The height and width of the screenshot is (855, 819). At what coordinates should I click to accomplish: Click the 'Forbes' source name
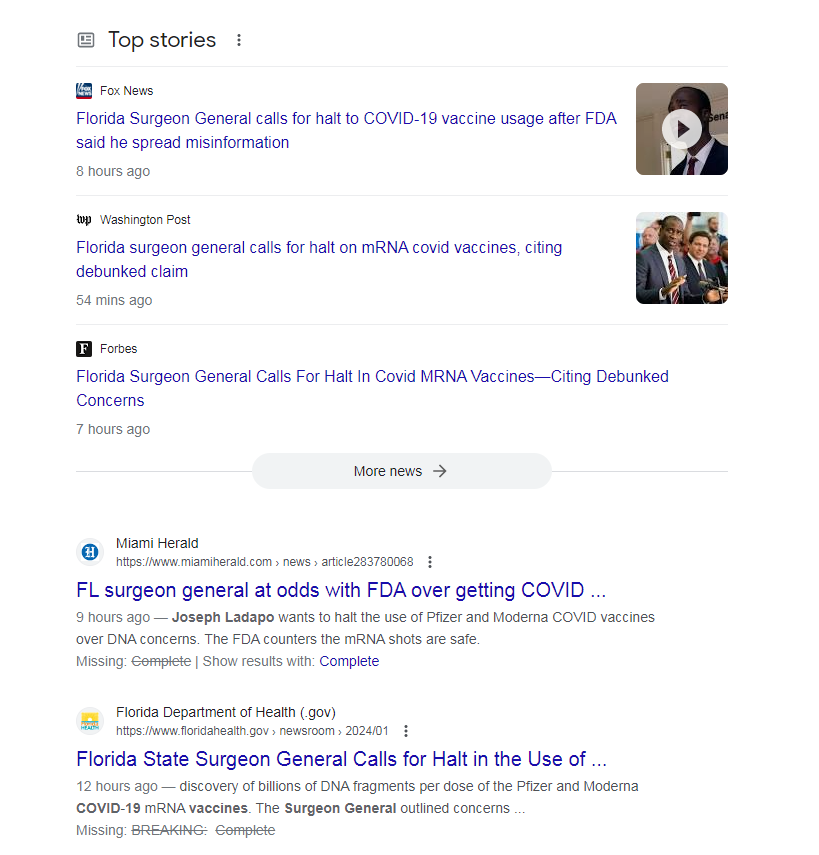[x=118, y=349]
